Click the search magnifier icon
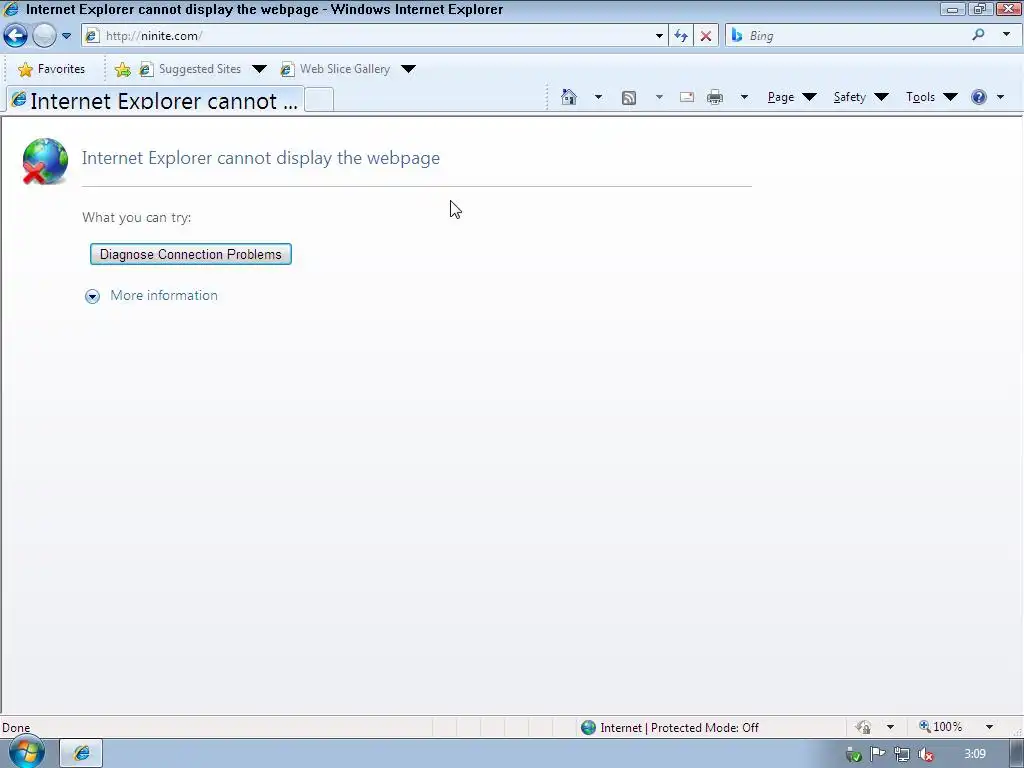This screenshot has height=768, width=1024. (x=978, y=35)
